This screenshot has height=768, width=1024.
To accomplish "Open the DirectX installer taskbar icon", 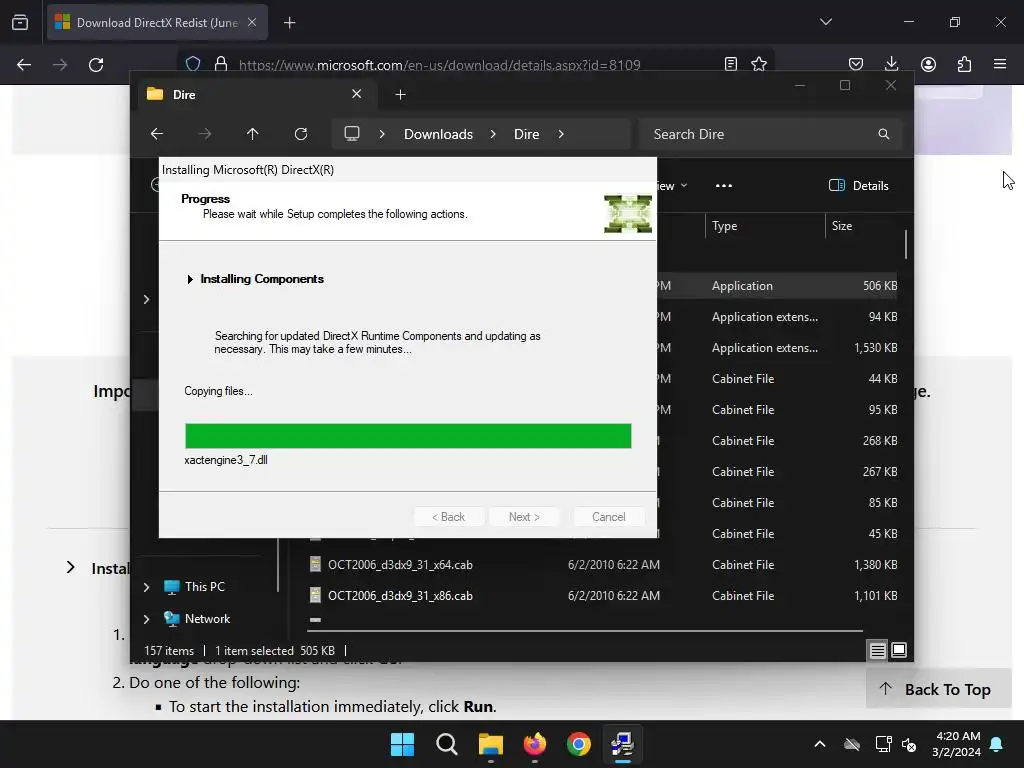I will click(x=622, y=744).
